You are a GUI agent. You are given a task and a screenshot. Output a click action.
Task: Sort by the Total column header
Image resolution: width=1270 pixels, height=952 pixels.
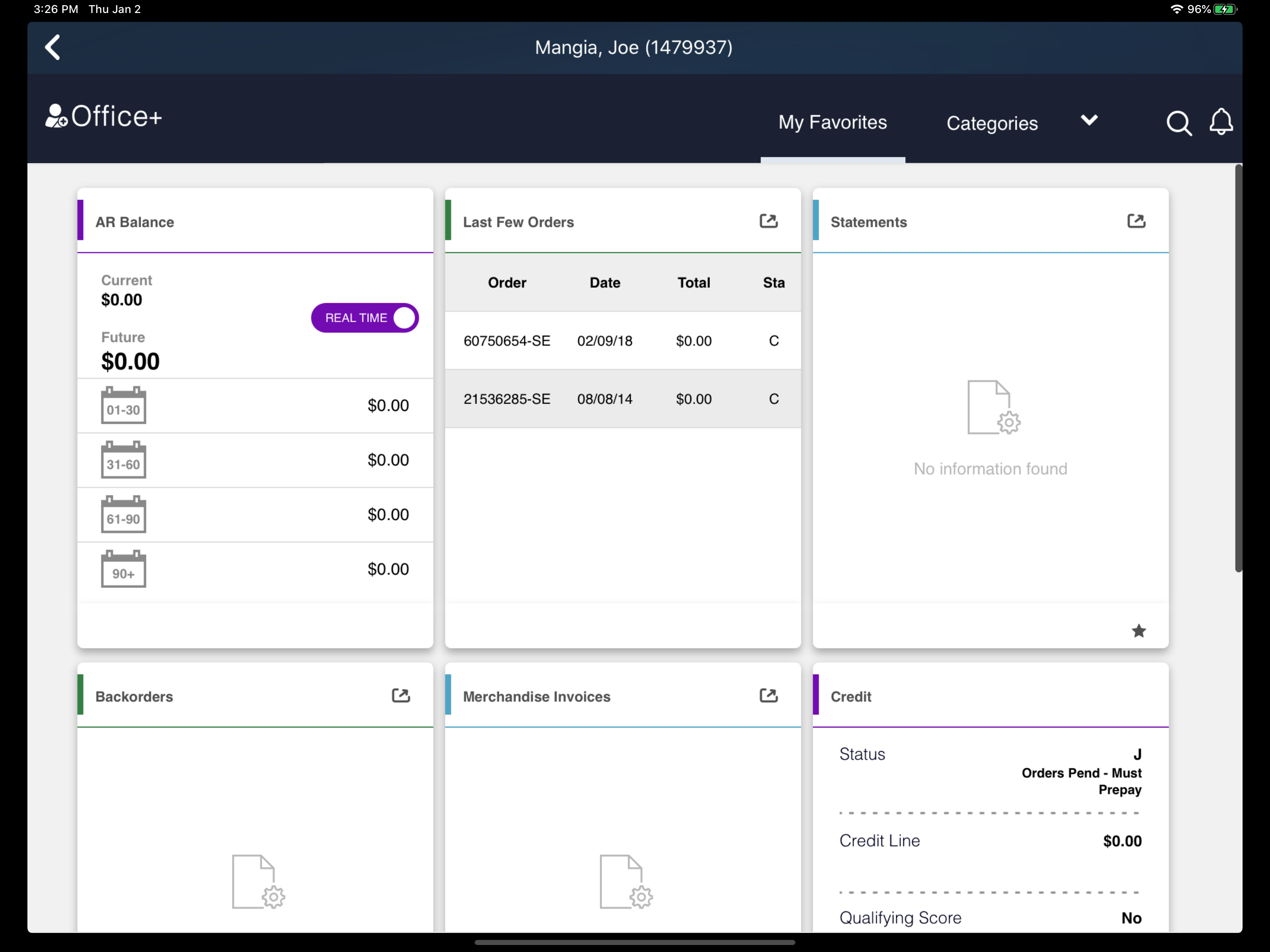point(694,283)
